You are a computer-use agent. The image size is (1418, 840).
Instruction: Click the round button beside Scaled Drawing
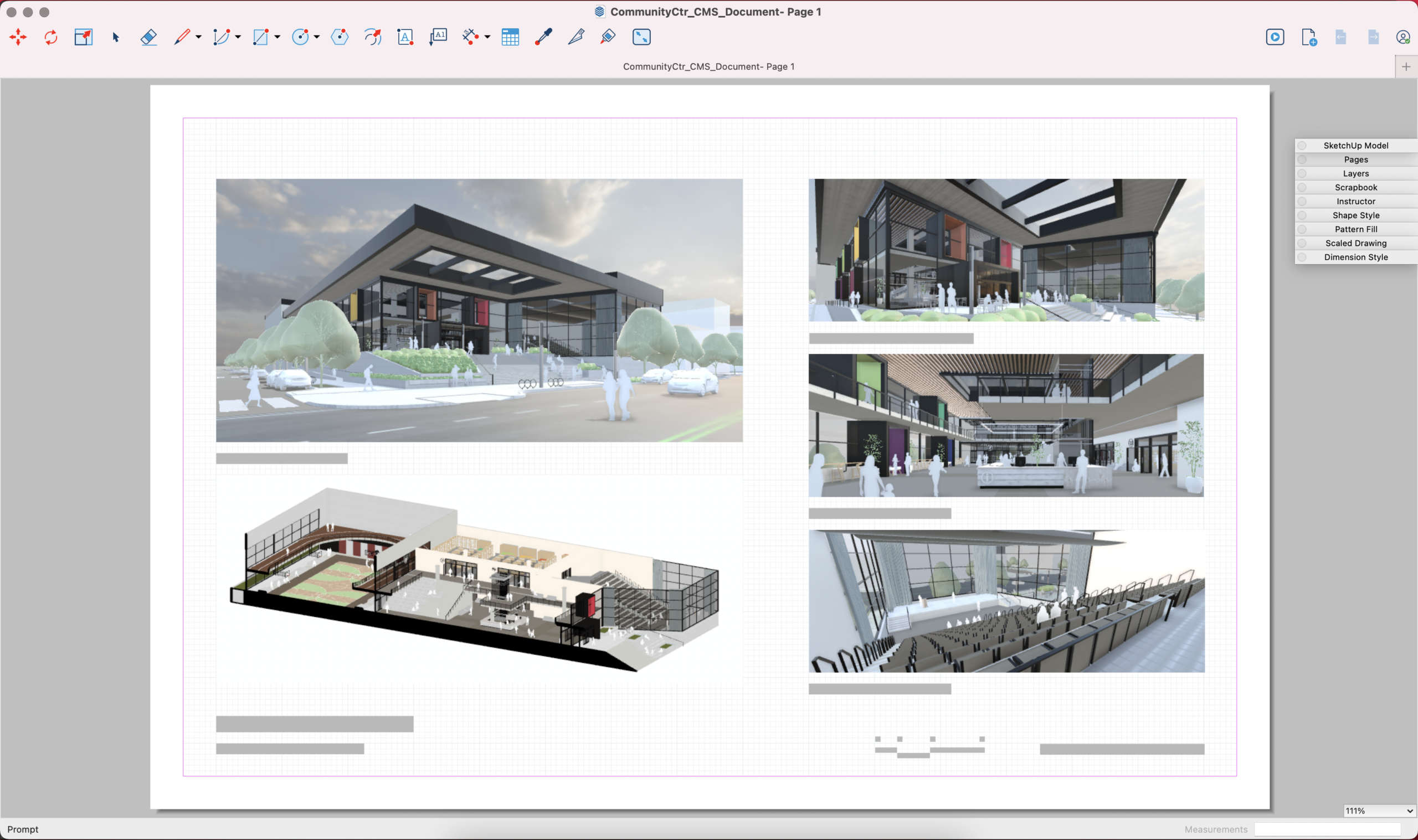point(1302,244)
